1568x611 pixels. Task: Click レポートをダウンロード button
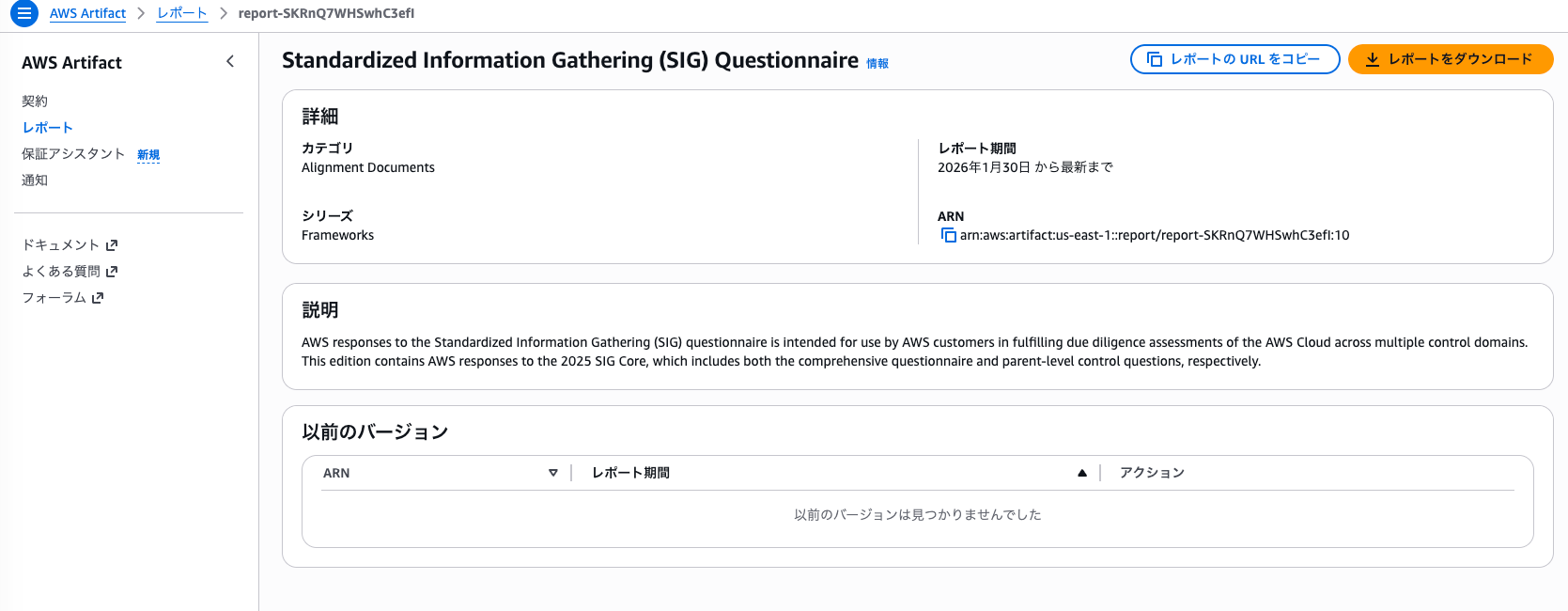click(x=1451, y=59)
